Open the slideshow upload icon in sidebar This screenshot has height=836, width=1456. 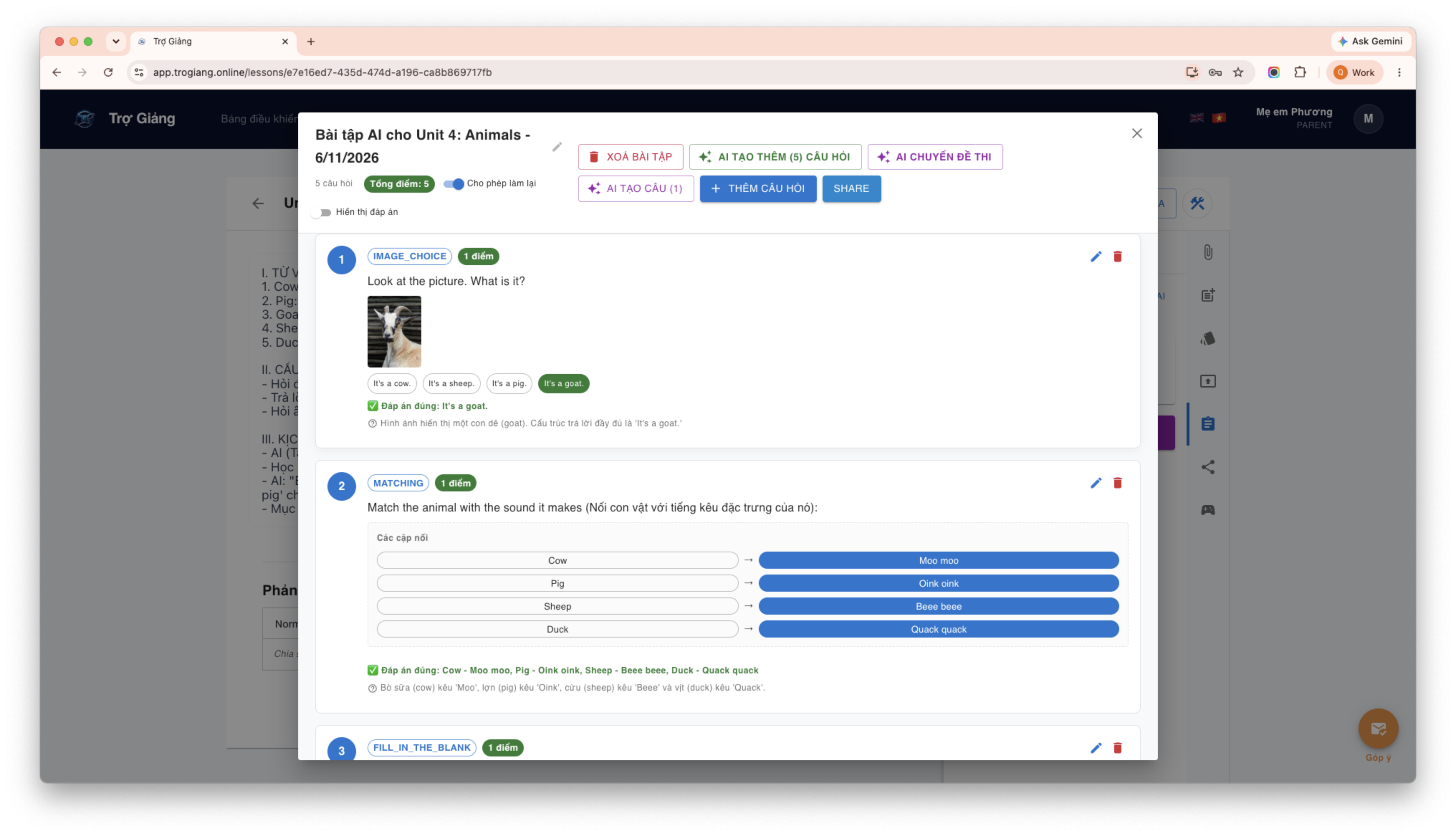[x=1208, y=381]
